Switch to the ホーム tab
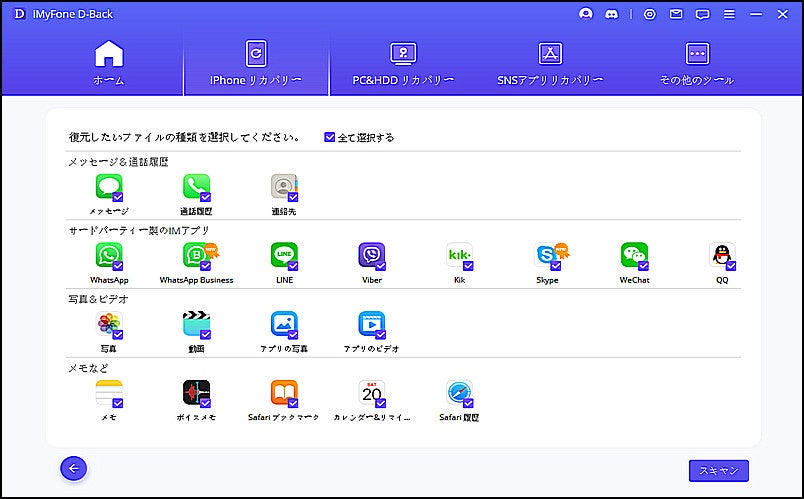This screenshot has height=499, width=804. point(109,63)
